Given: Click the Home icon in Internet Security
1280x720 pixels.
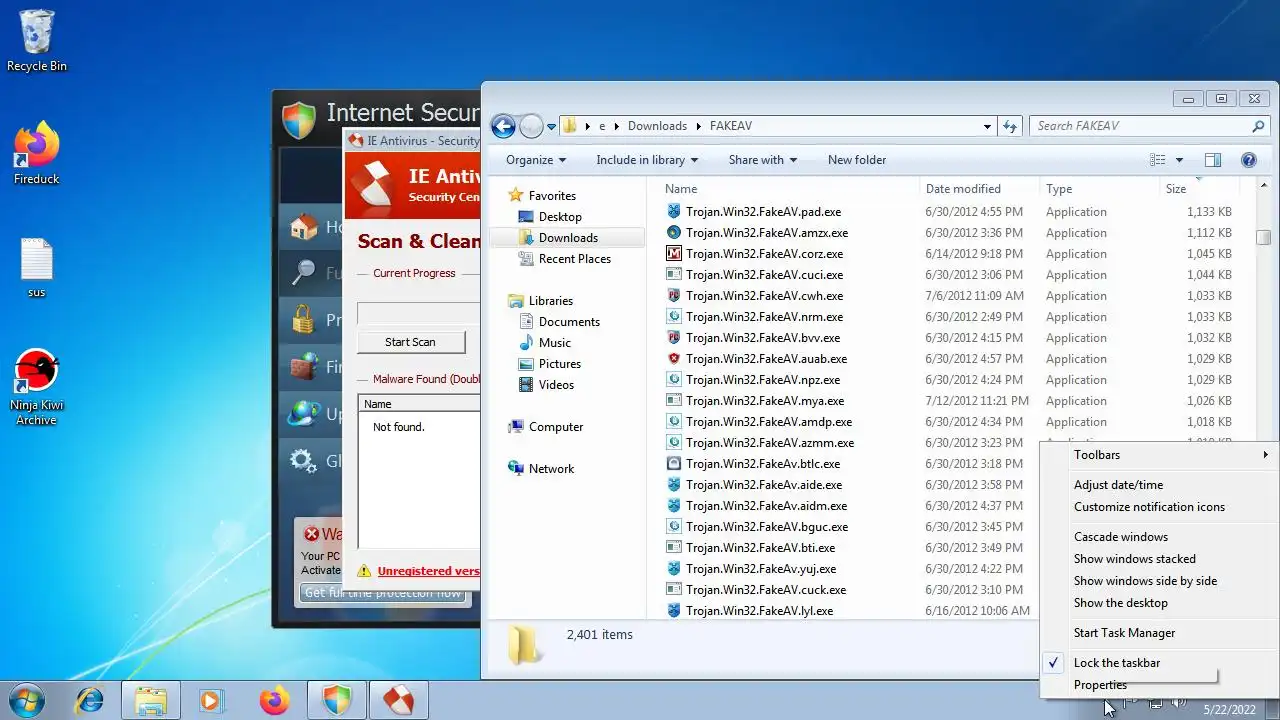Looking at the screenshot, I should coord(304,227).
